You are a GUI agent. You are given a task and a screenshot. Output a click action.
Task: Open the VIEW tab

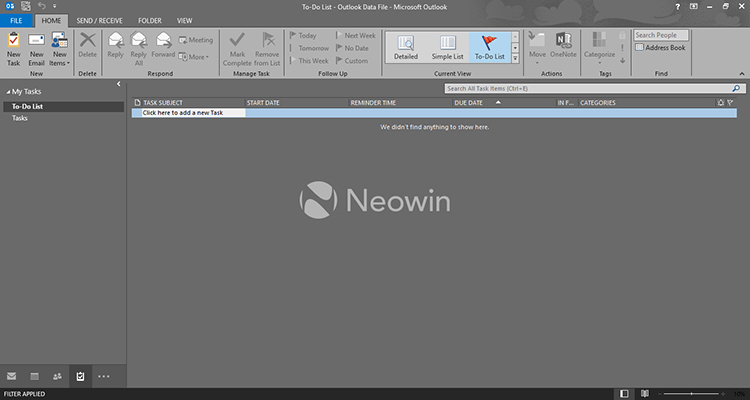(185, 21)
